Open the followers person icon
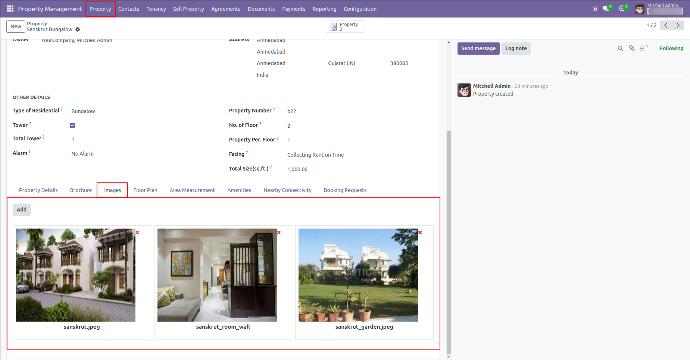The width and height of the screenshot is (690, 360). (643, 48)
